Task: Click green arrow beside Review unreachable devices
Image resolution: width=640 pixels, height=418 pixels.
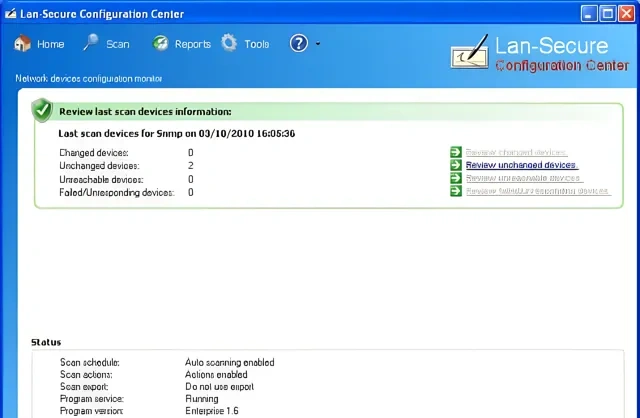Action: coord(456,178)
